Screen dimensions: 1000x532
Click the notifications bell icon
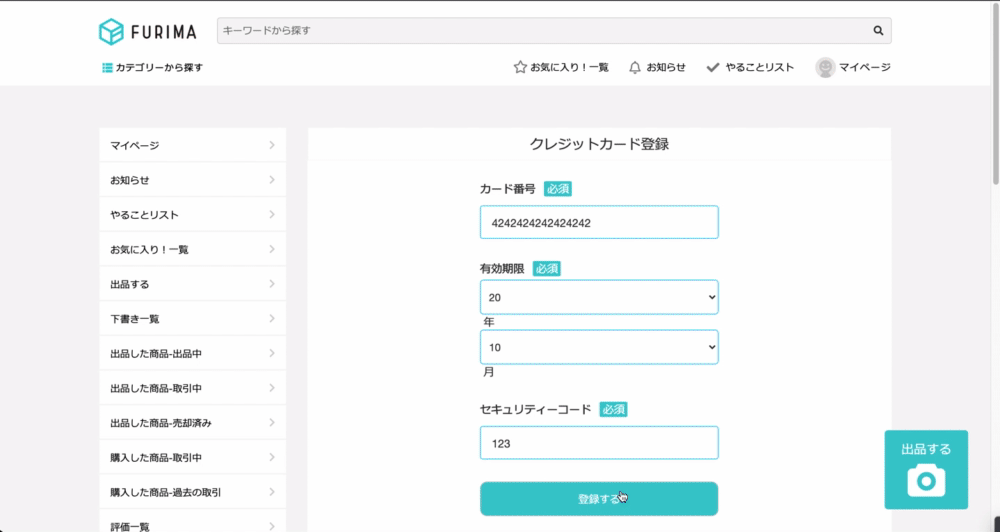click(x=635, y=67)
